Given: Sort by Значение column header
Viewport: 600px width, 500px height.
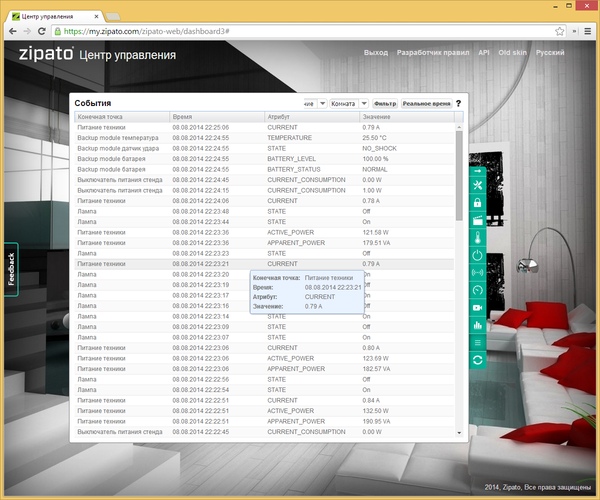Looking at the screenshot, I should pos(407,117).
